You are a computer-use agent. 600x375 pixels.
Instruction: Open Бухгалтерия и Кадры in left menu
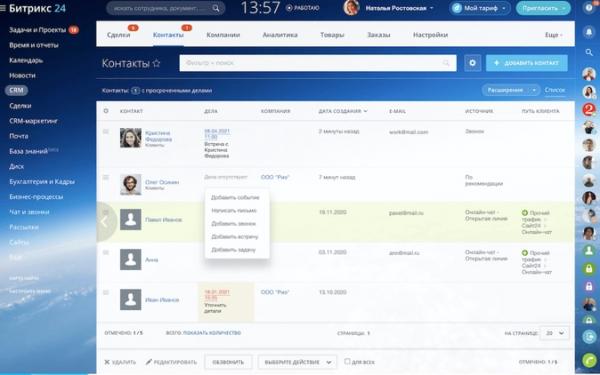point(42,182)
